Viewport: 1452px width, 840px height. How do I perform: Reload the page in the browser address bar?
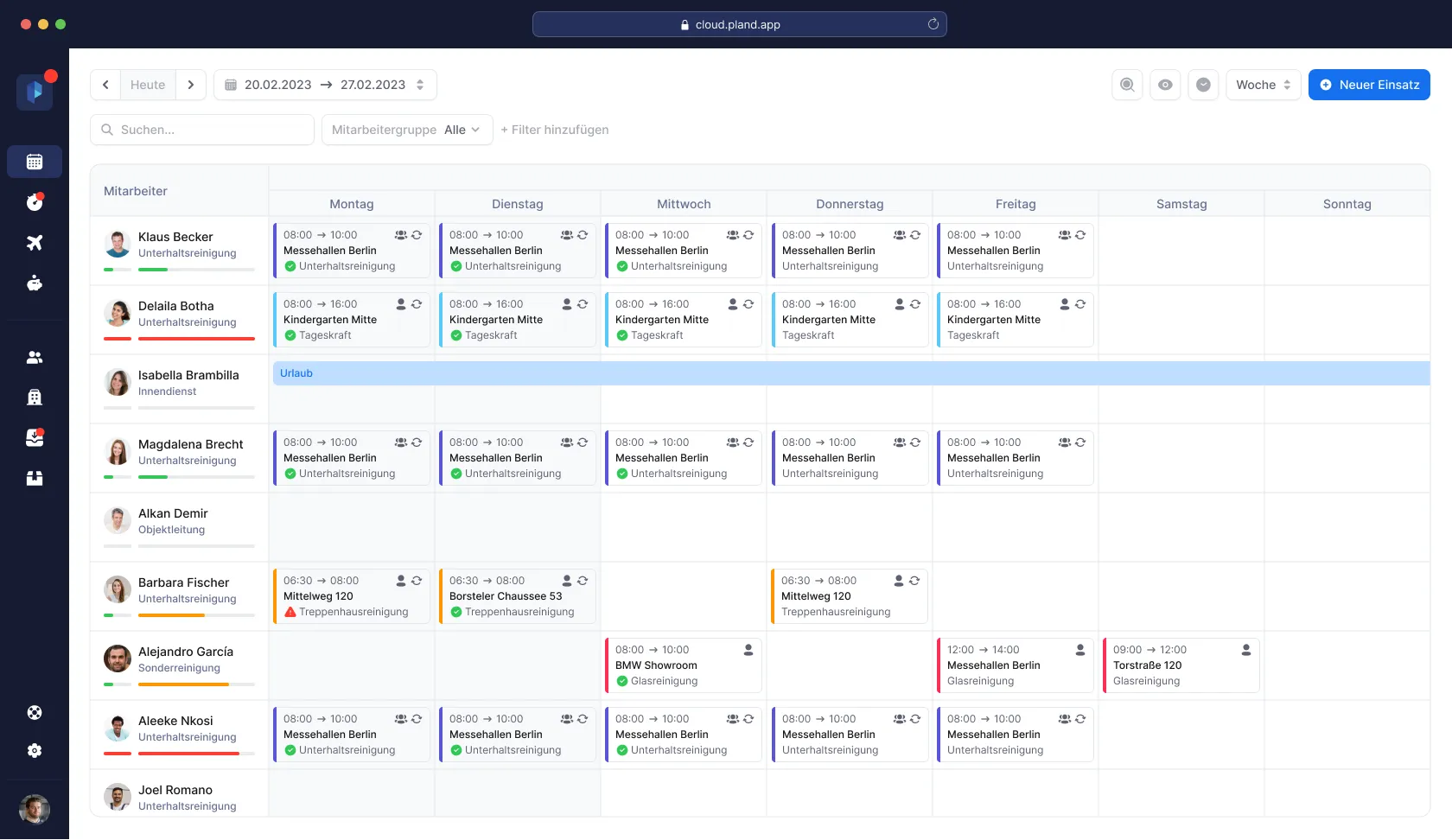(x=933, y=24)
